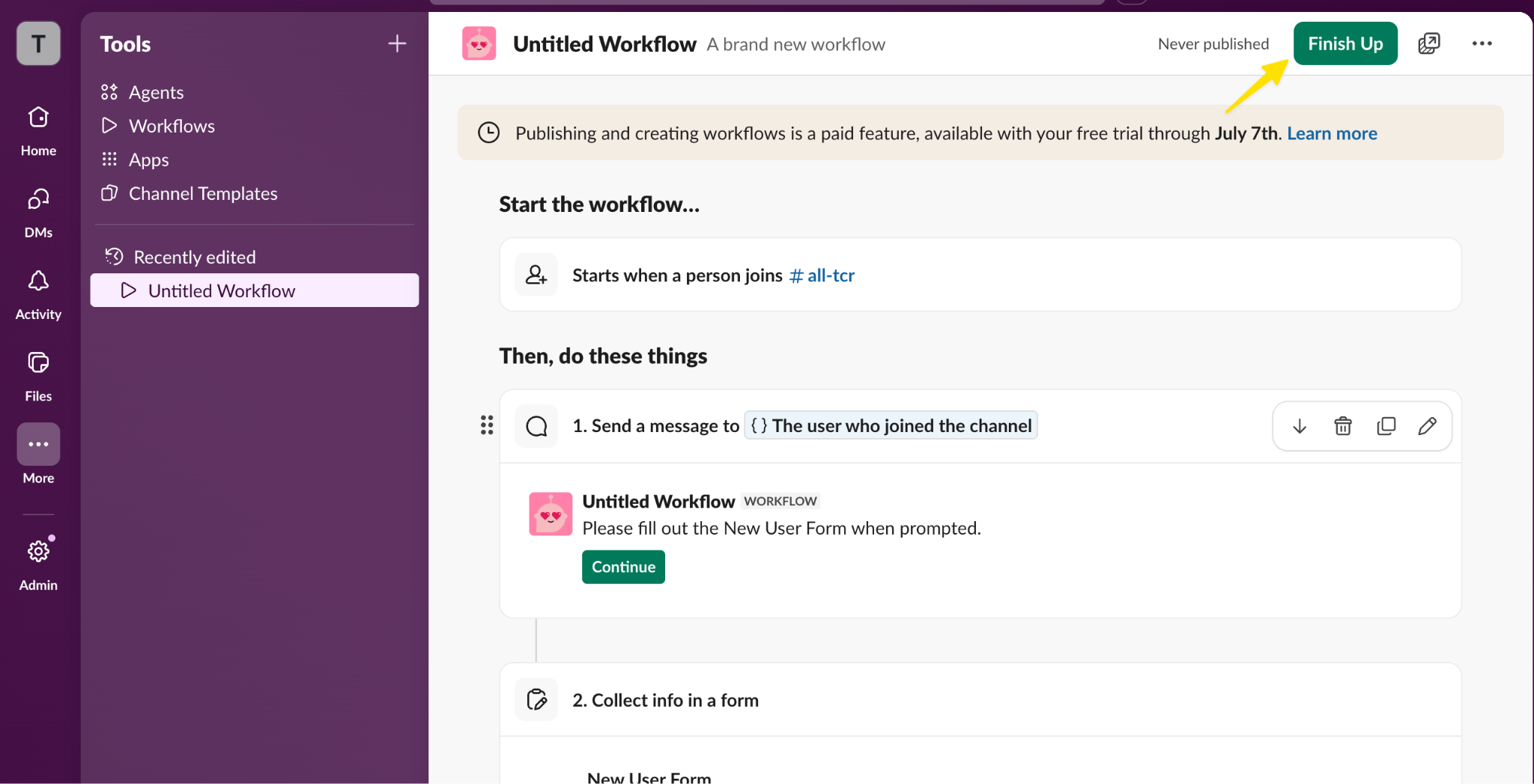Follow the Learn more link
This screenshot has height=784, width=1534.
pos(1332,133)
